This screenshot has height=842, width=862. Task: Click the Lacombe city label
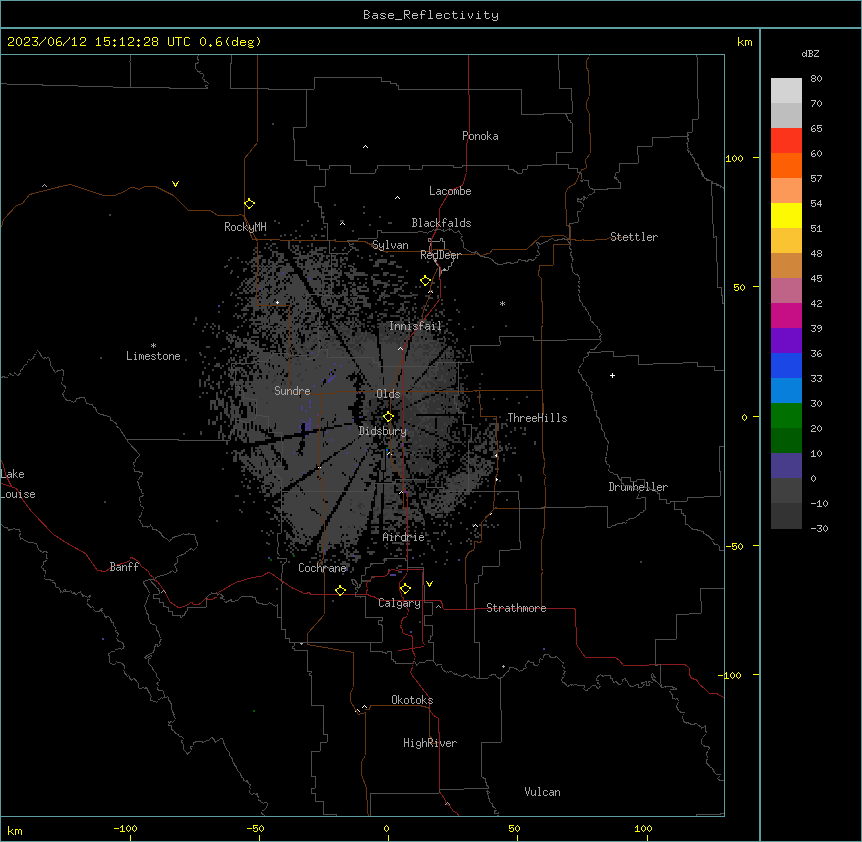(x=450, y=191)
